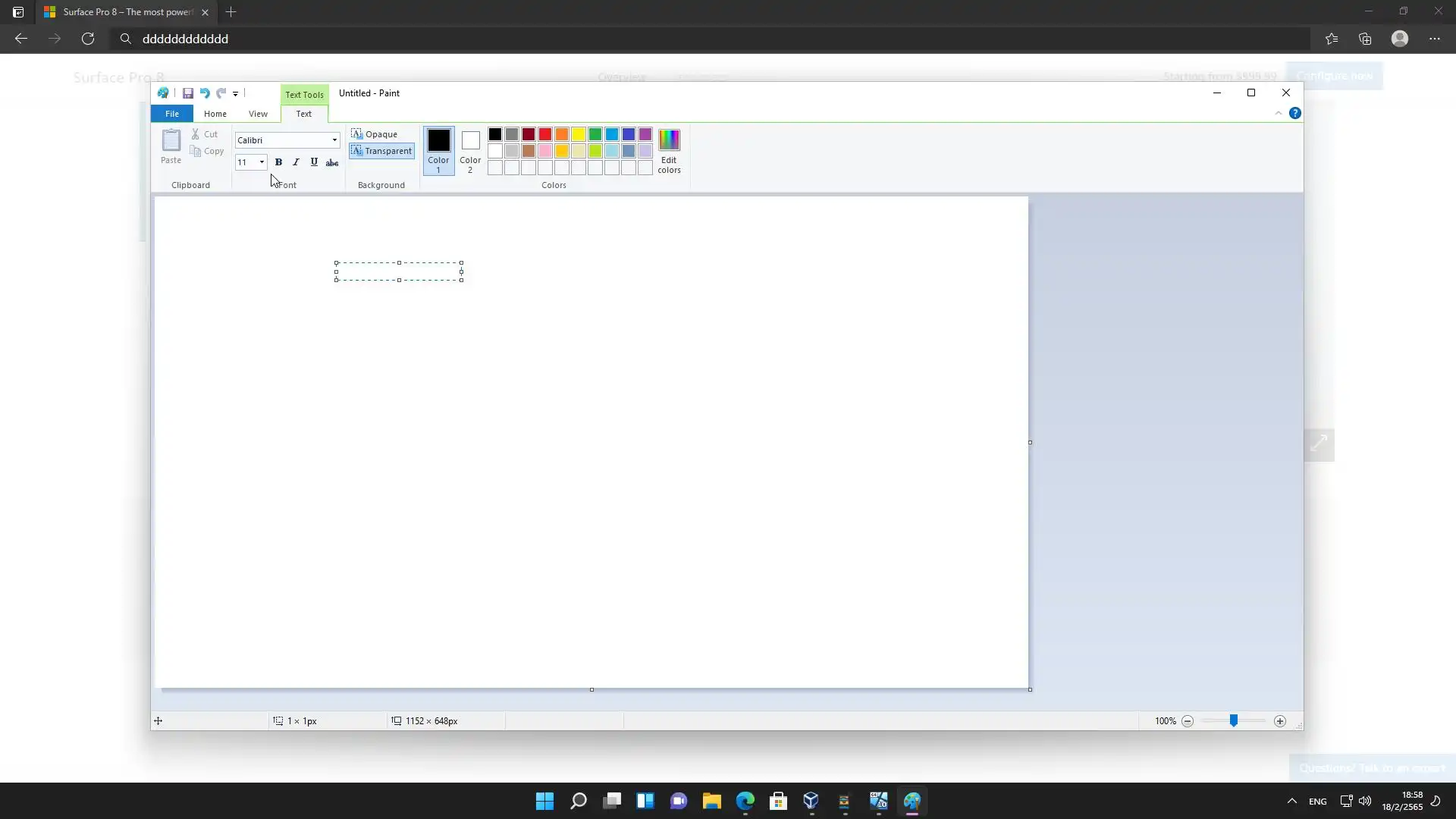The image size is (1456, 819).
Task: Click the zoom in plus button
Action: tap(1280, 721)
